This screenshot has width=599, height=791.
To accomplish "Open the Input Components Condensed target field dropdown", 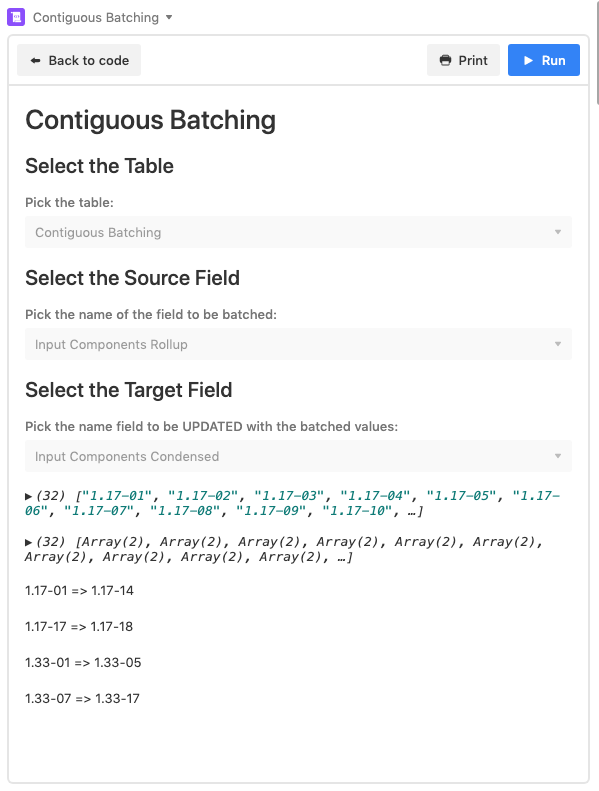I will 298,456.
